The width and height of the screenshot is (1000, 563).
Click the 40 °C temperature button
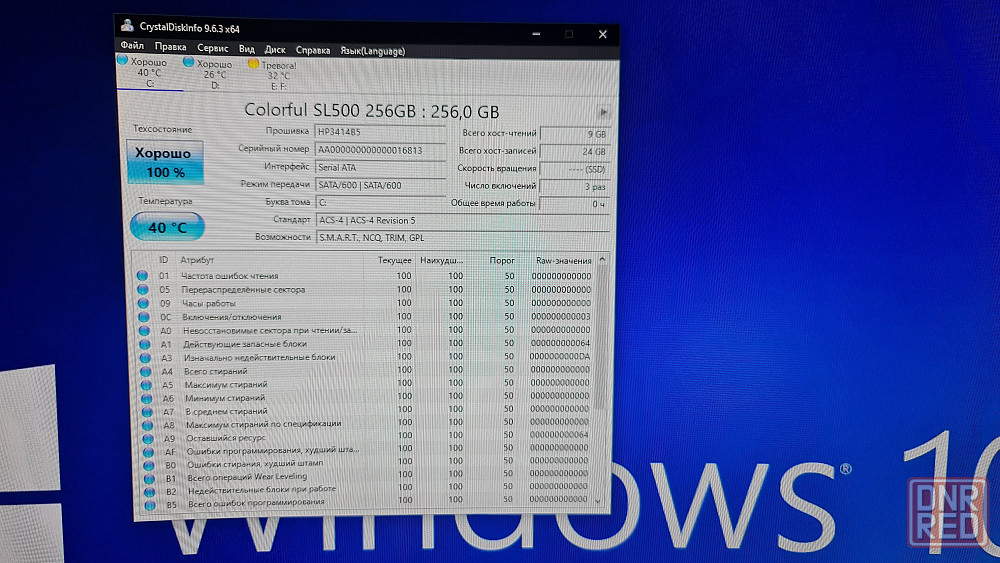click(x=167, y=227)
